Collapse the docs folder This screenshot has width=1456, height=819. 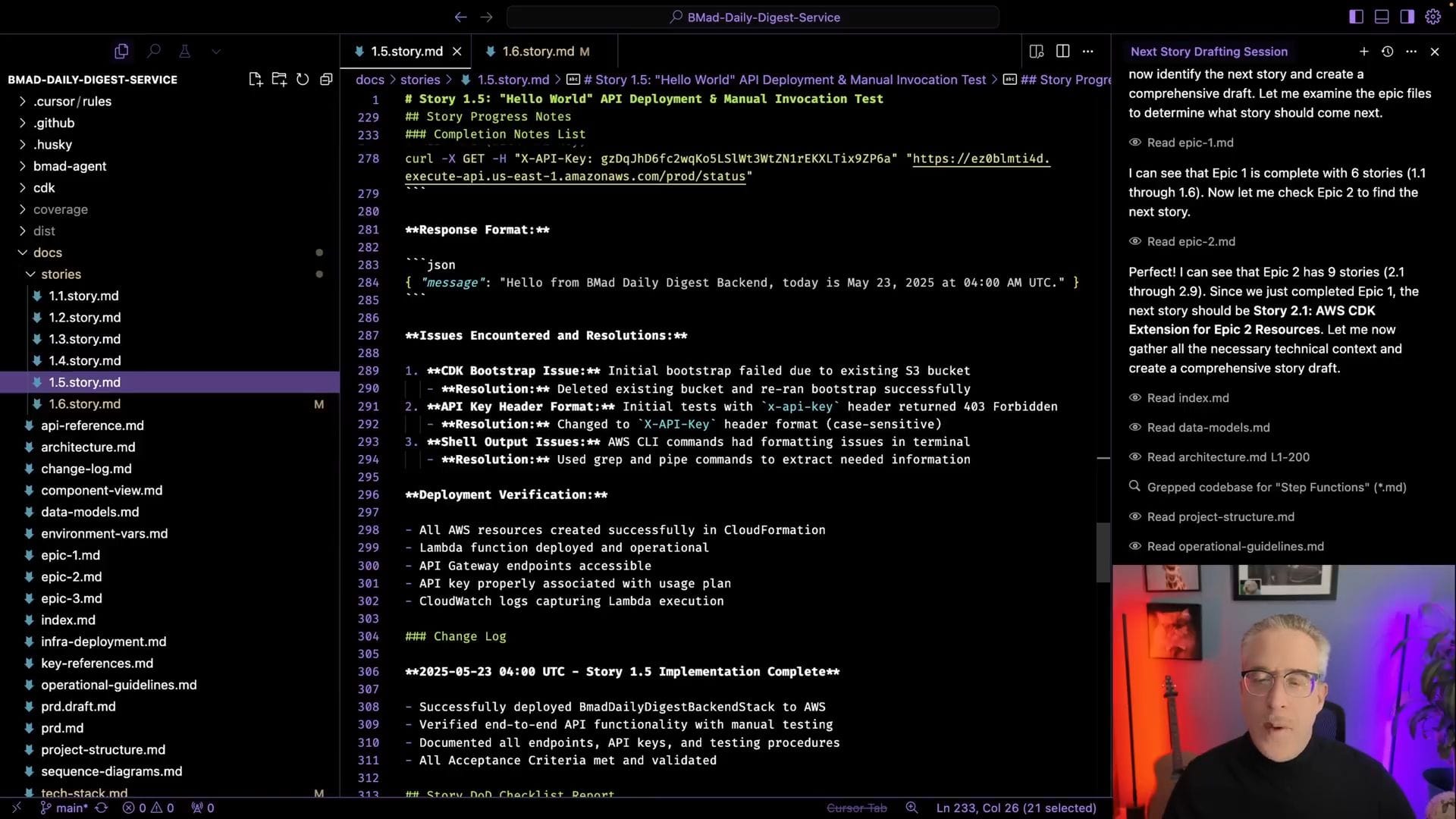47,253
